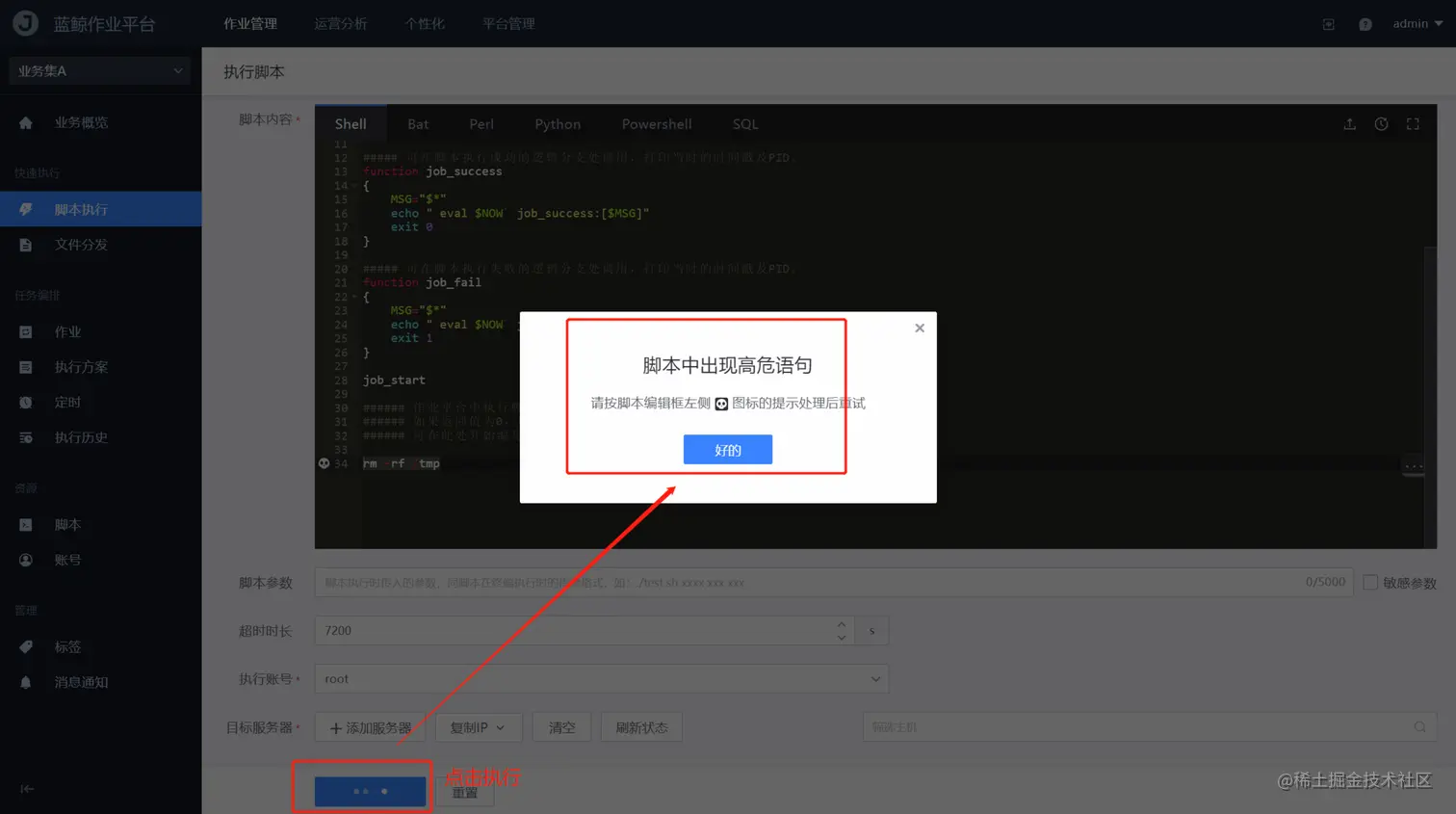Switch to the Python script tab

[x=558, y=124]
